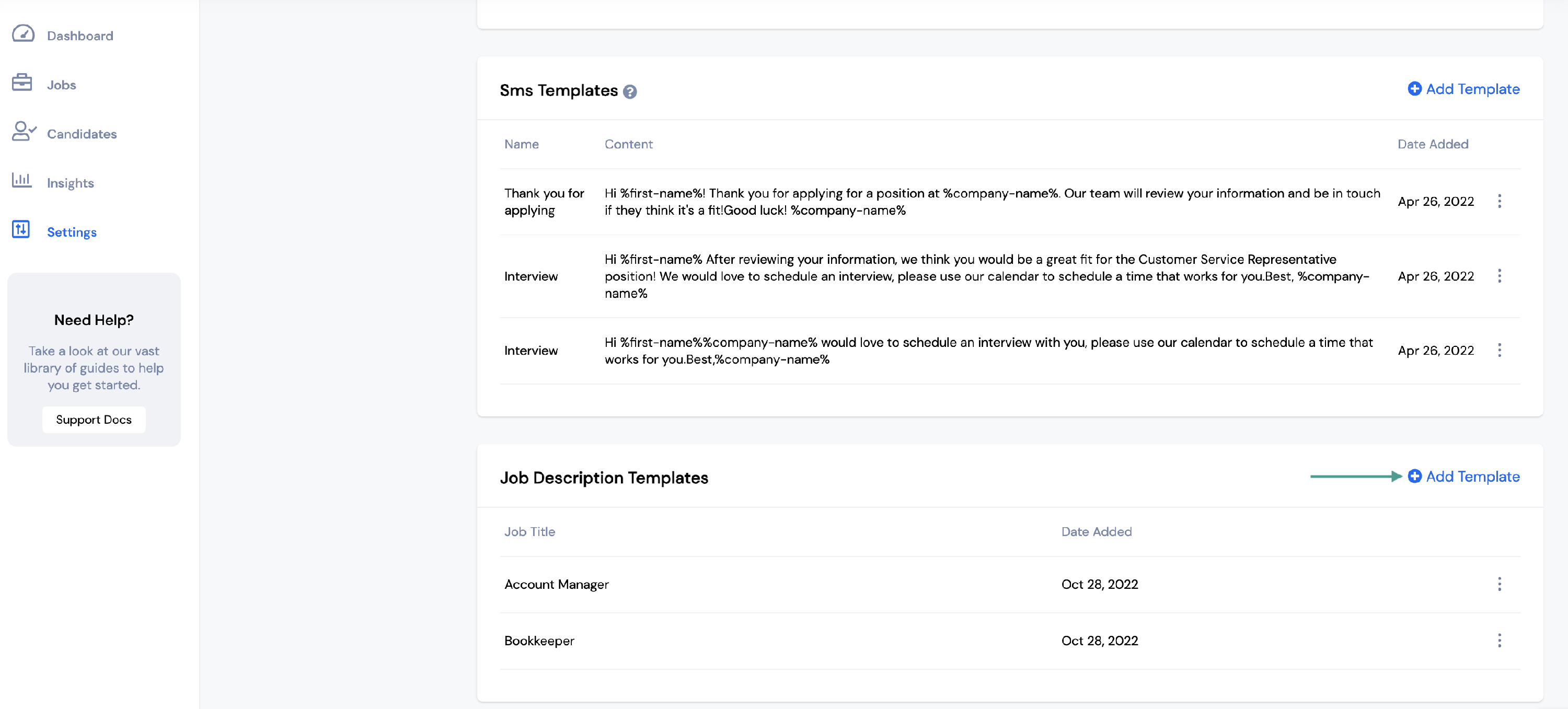Viewport: 1568px width, 709px height.
Task: Click the Sms Date Added column header
Action: [x=1433, y=144]
